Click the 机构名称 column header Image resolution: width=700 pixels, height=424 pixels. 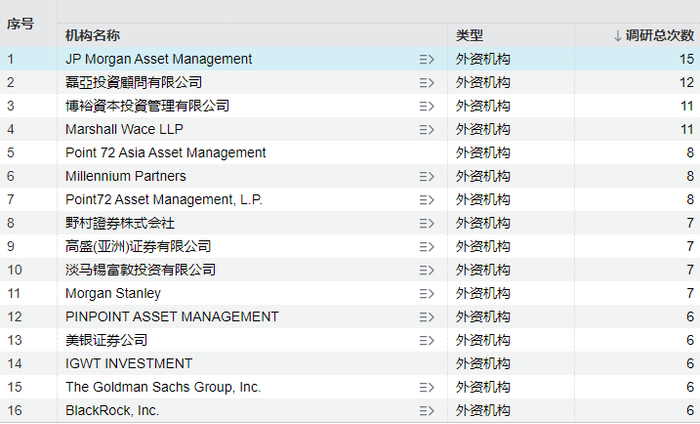pos(93,35)
